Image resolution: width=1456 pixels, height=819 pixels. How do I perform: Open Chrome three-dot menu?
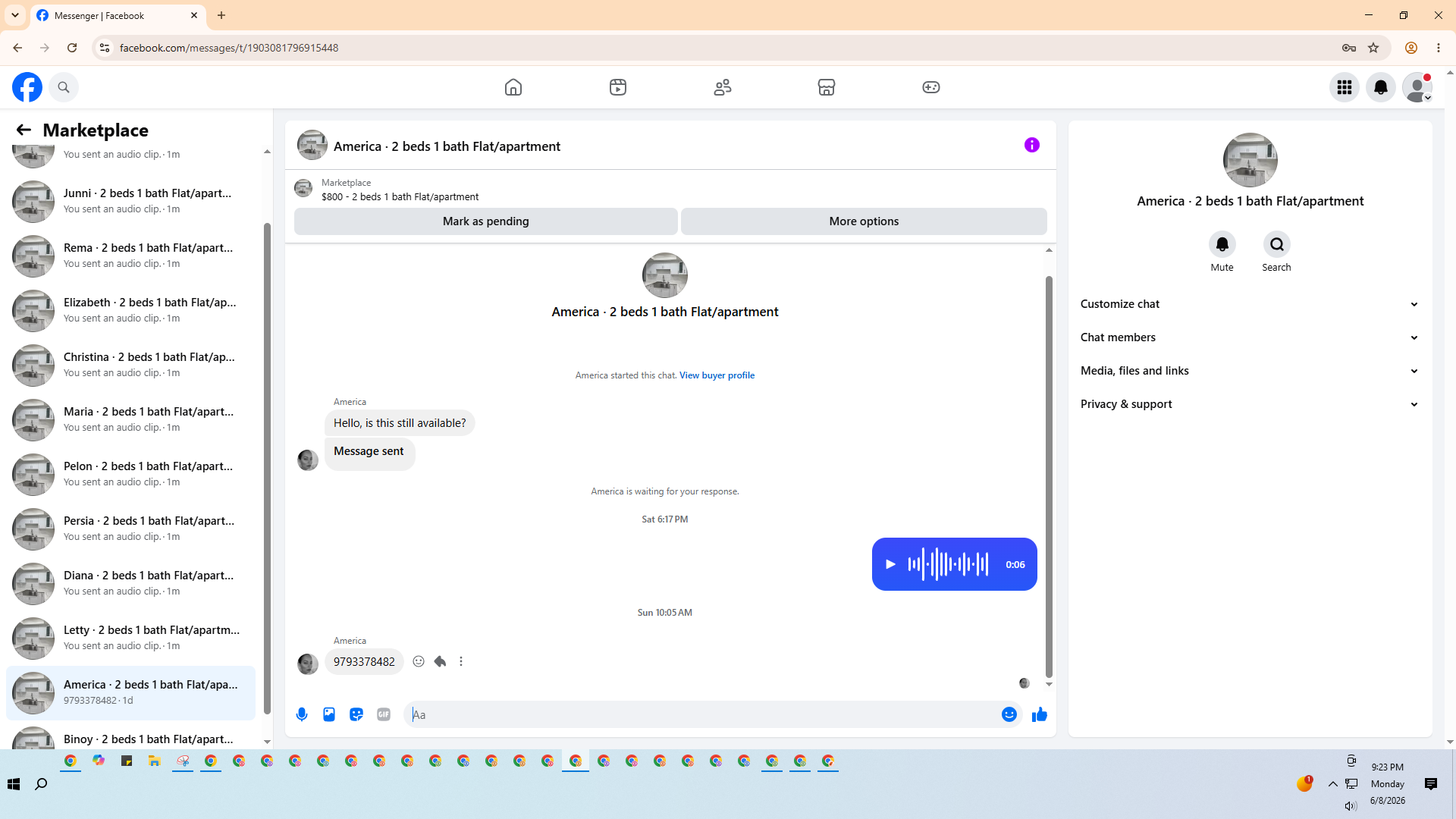click(x=1439, y=48)
